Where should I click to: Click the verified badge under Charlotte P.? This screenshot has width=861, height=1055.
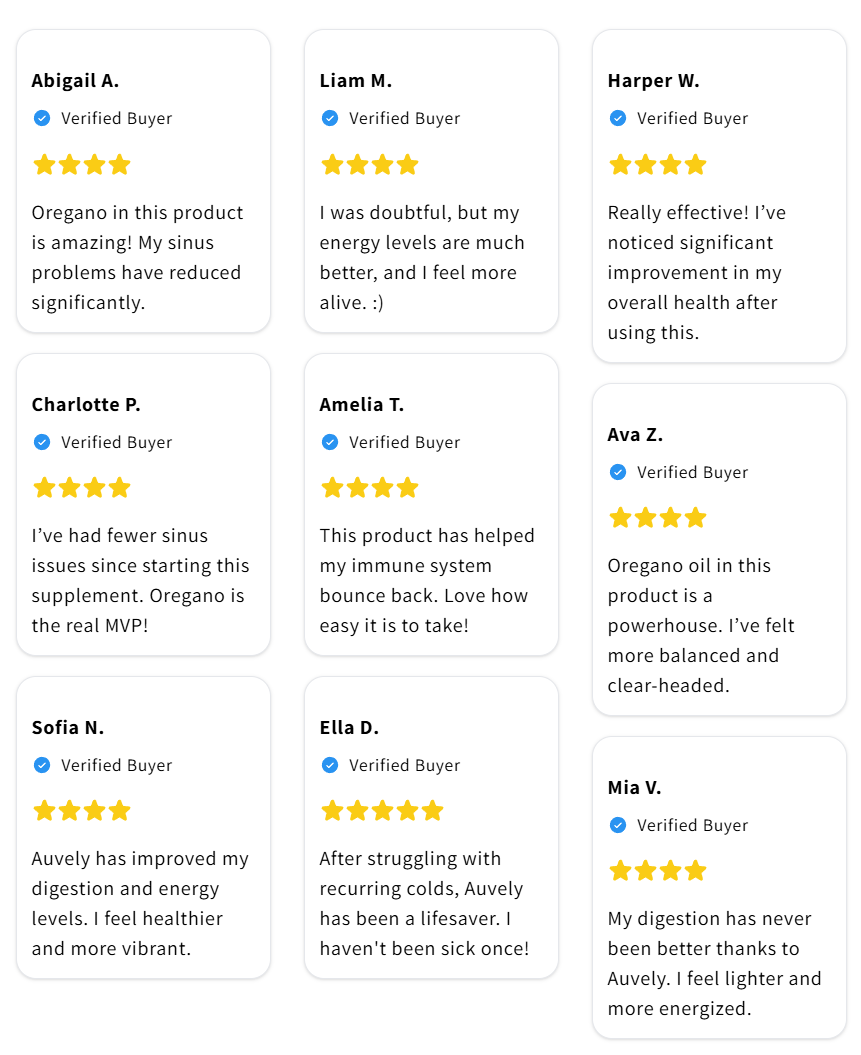click(42, 442)
